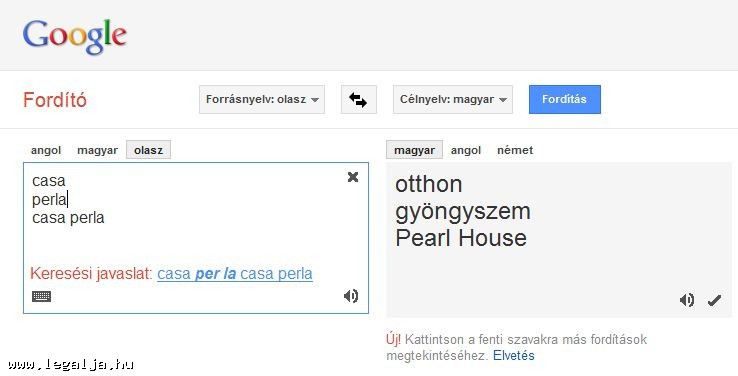The image size is (738, 376).
Task: Click the swap languages arrows icon
Action: pos(359,99)
